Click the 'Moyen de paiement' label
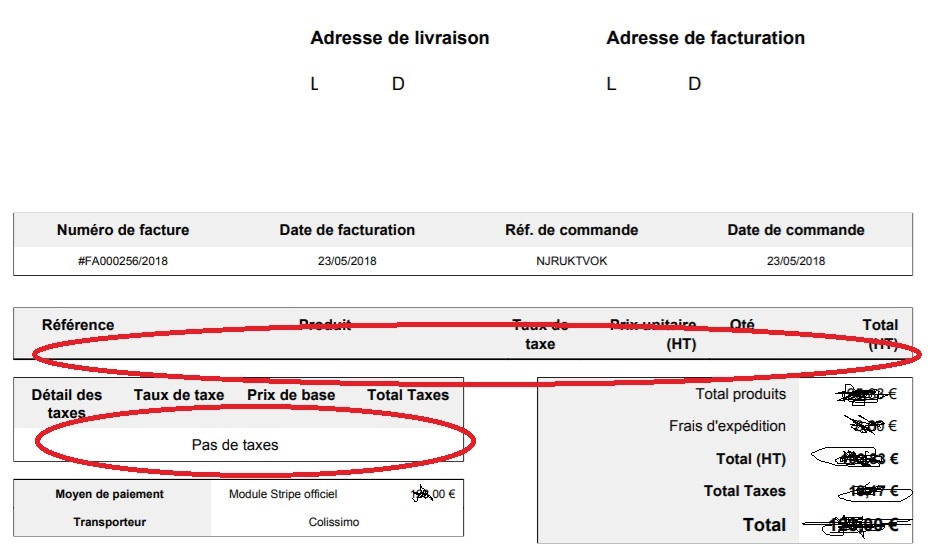 click(x=109, y=494)
